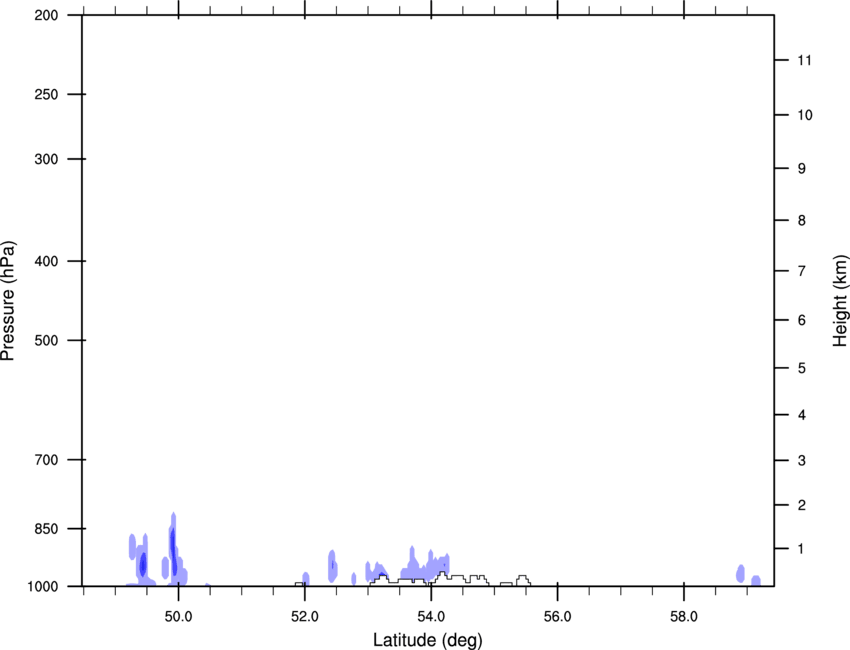The image size is (850, 650).
Task: Click the 56.0 latitude tick label
Action: tap(557, 617)
